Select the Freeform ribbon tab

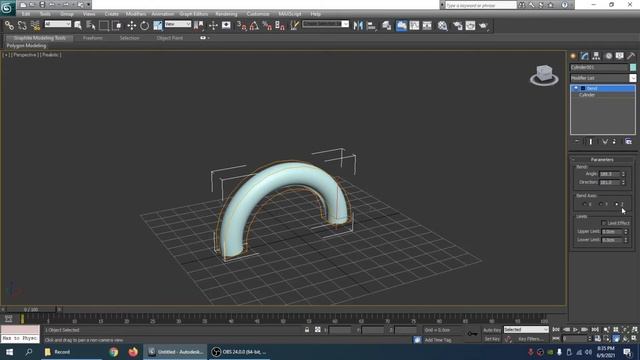[x=93, y=38]
